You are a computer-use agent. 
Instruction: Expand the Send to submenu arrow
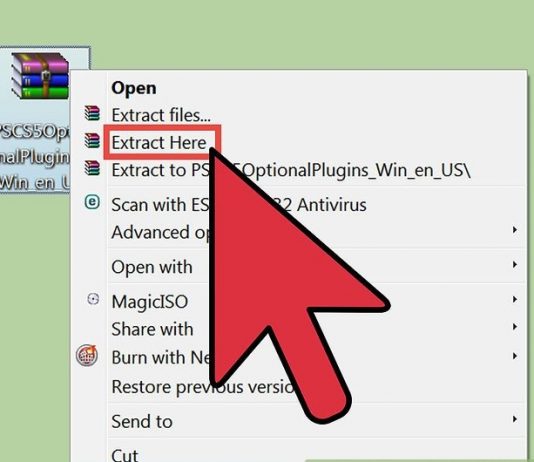point(515,419)
